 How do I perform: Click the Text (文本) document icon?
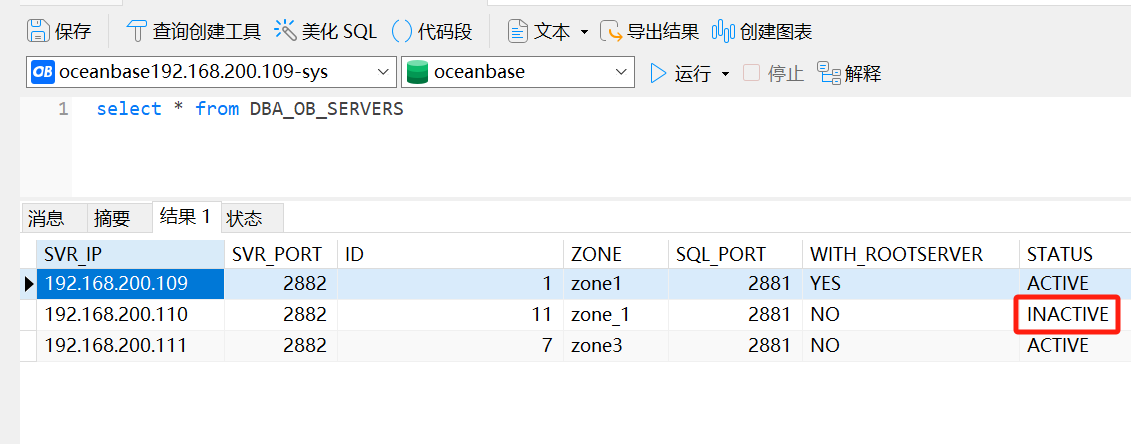[x=517, y=31]
